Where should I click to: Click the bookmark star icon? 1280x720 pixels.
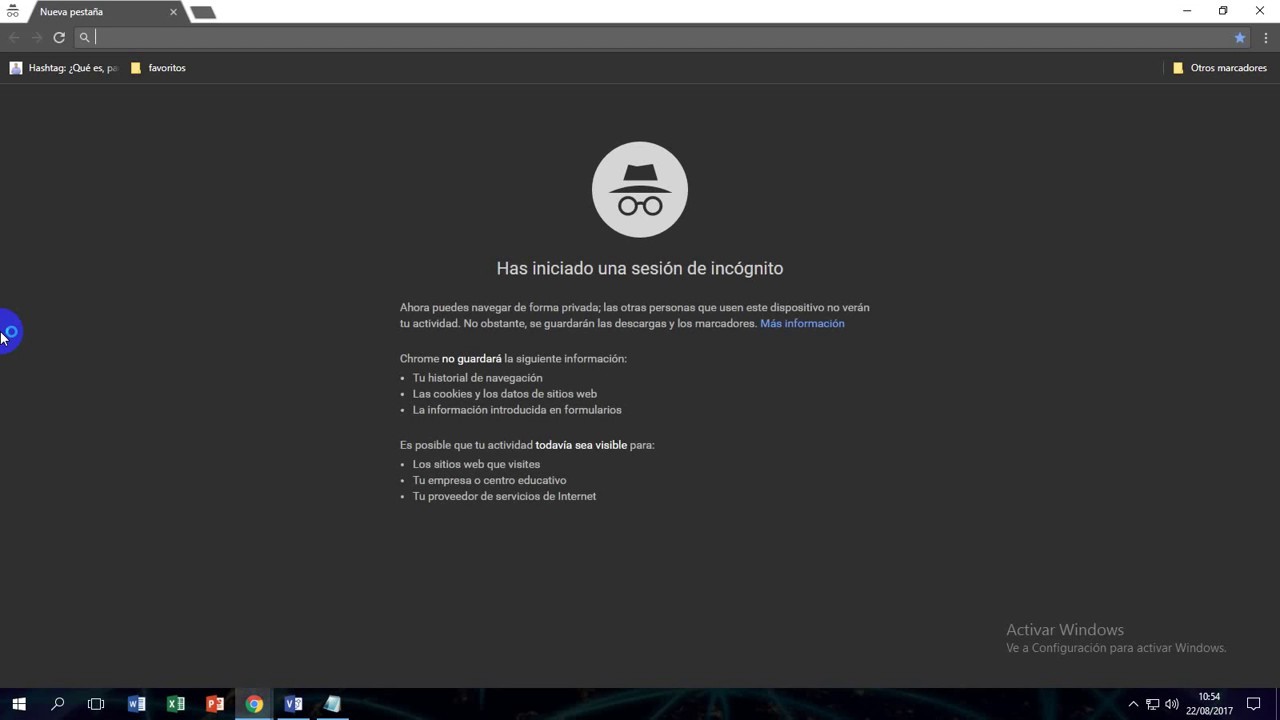(x=1240, y=37)
